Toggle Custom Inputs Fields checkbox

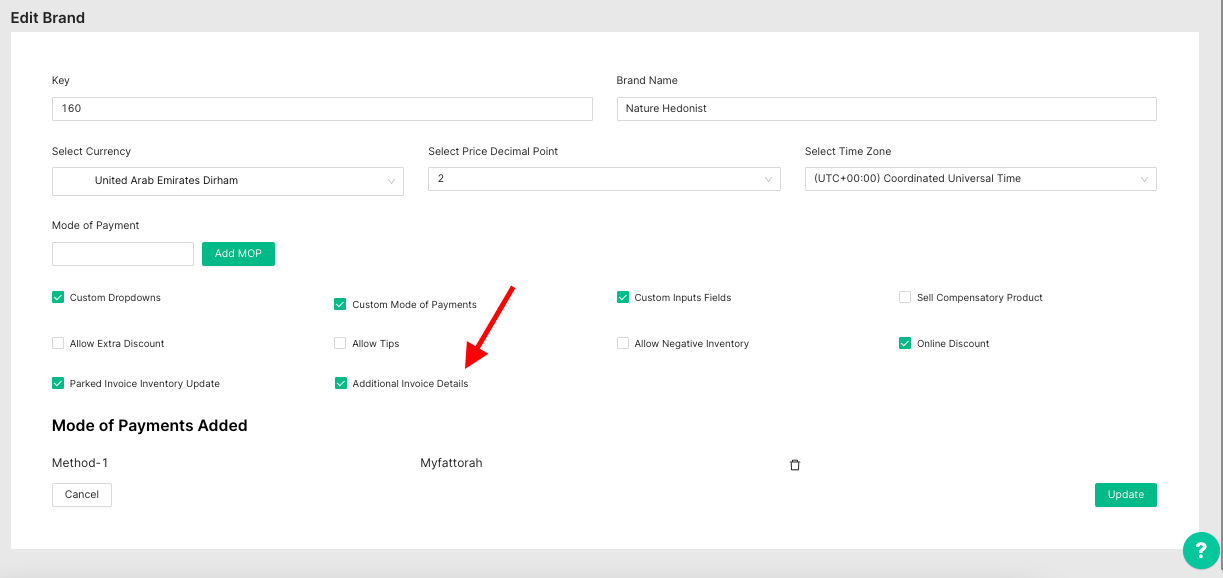coord(623,297)
